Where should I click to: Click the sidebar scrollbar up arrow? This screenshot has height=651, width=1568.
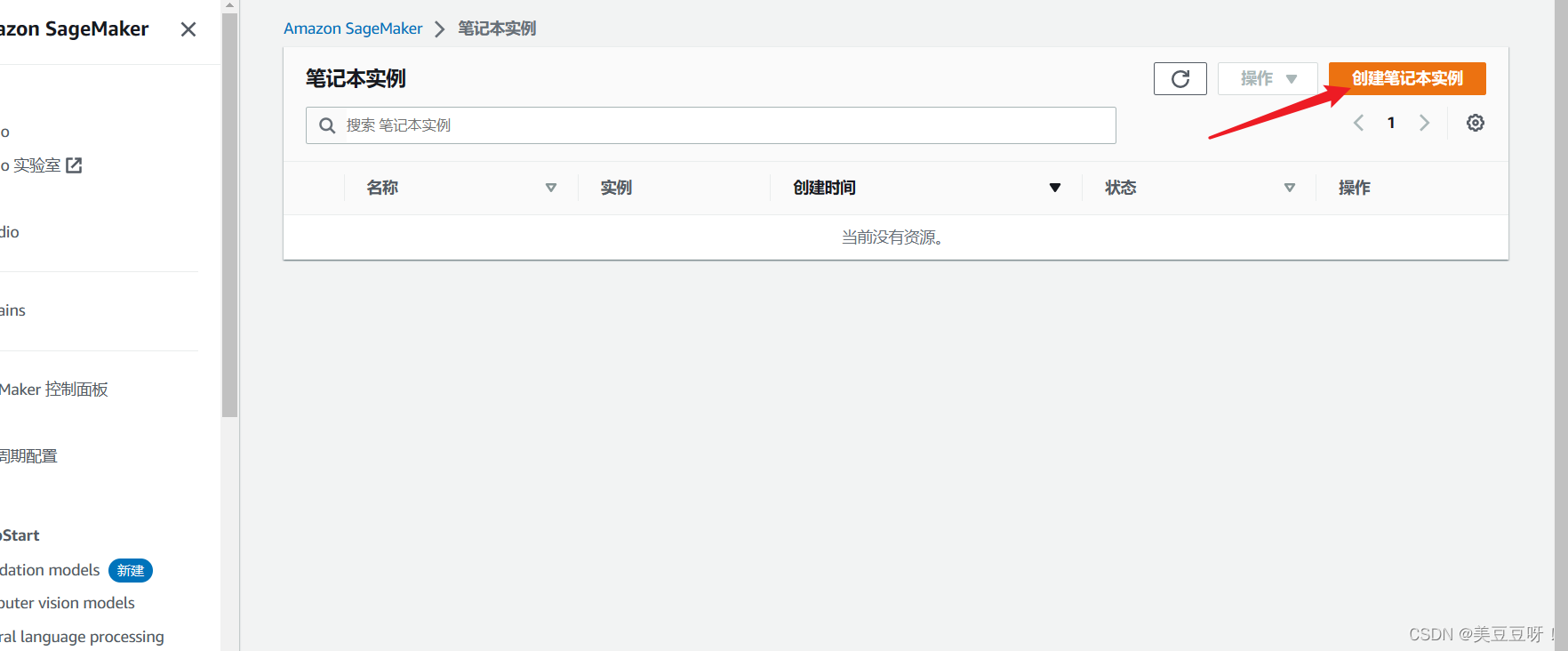click(229, 5)
